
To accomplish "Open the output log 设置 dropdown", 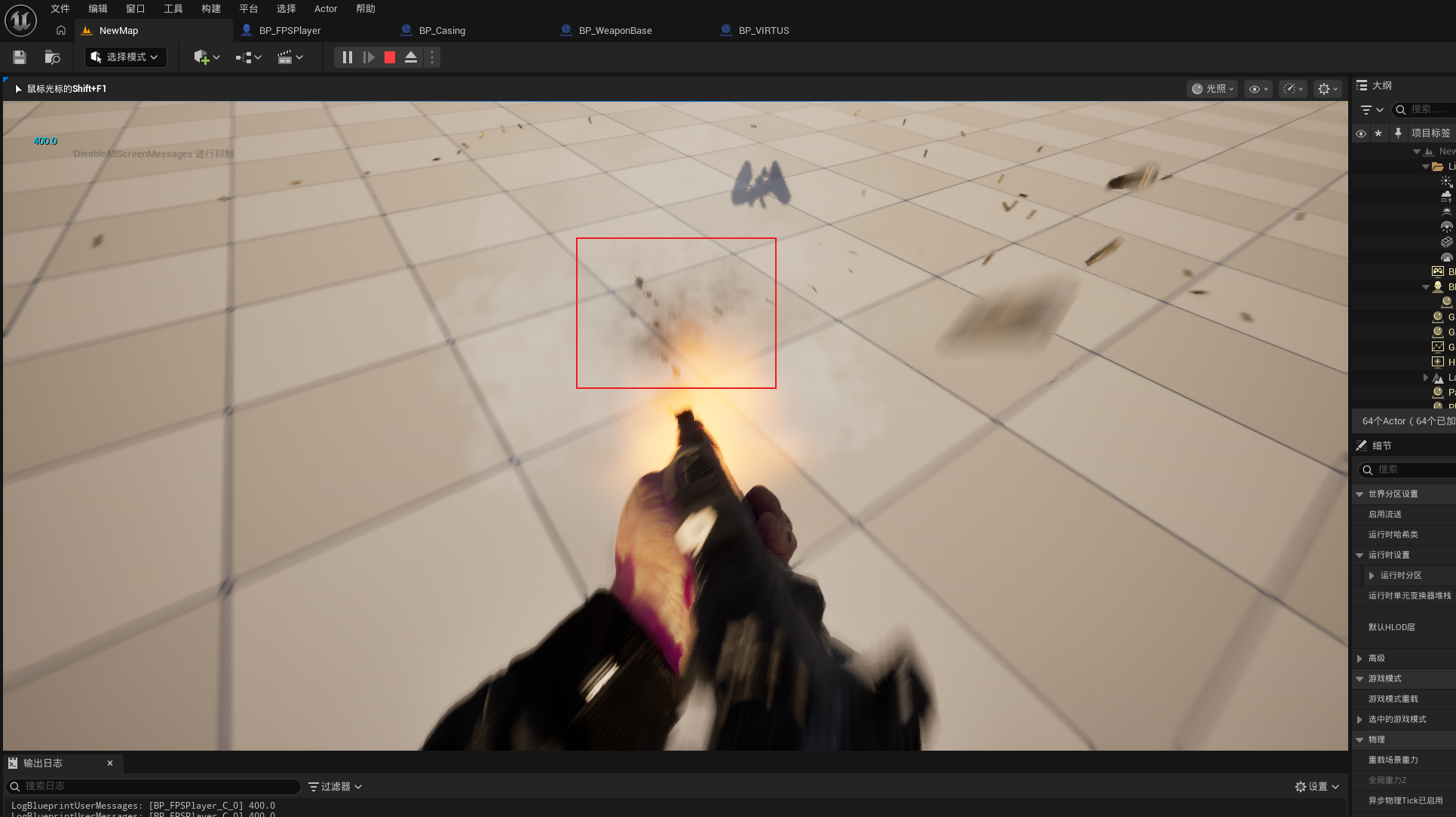I will pos(1317,786).
